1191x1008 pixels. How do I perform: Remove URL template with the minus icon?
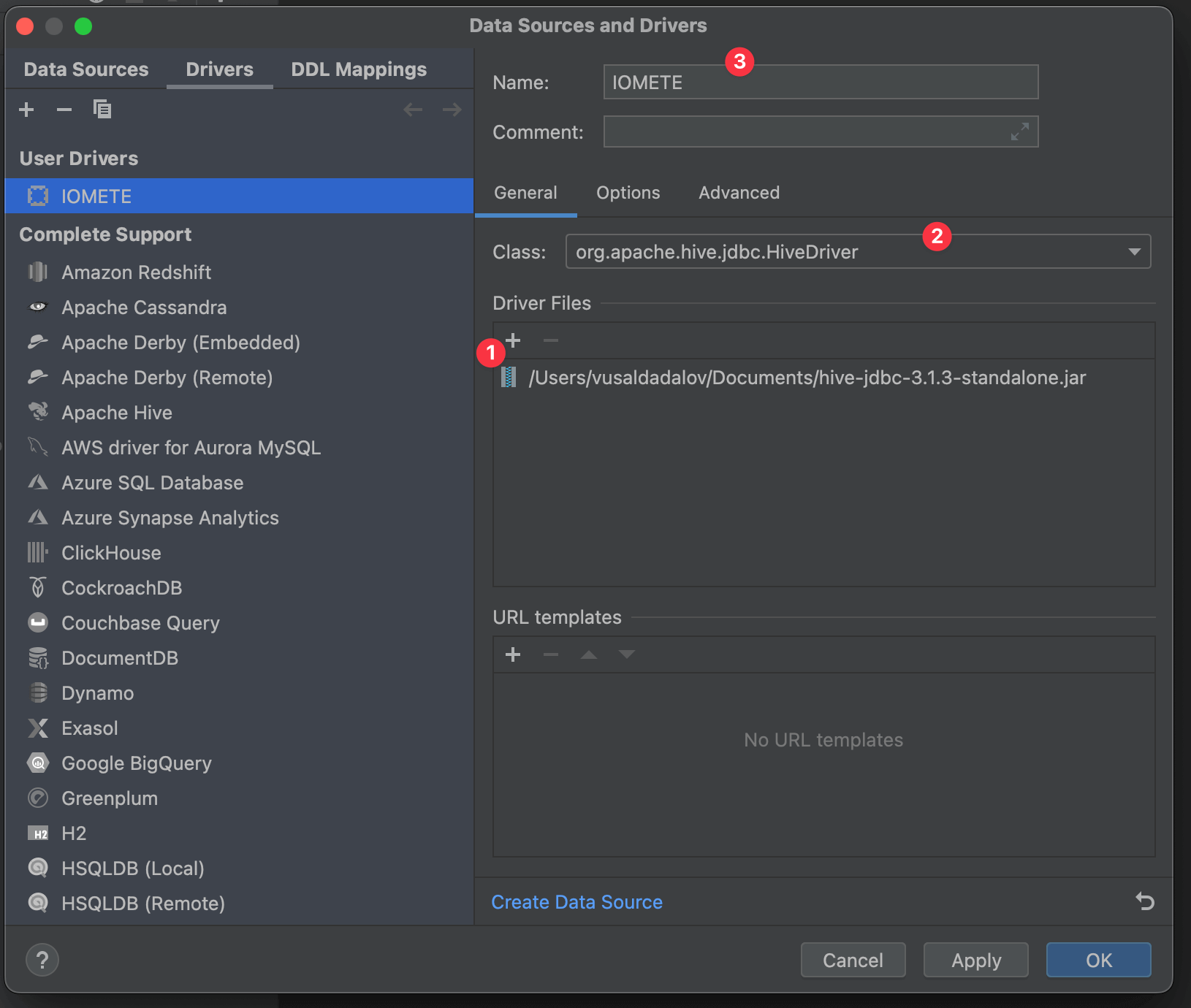click(551, 654)
